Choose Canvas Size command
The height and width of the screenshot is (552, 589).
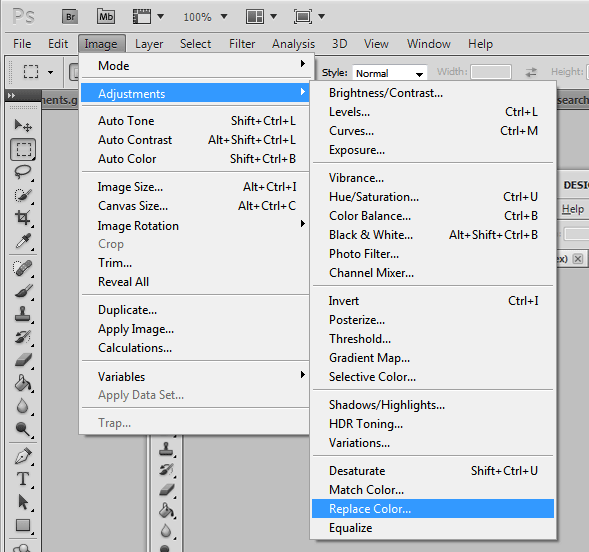click(x=195, y=206)
